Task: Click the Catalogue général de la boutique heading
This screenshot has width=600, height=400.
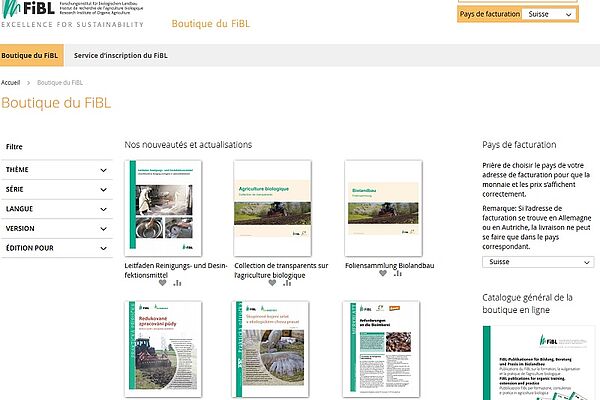Action: coord(527,304)
